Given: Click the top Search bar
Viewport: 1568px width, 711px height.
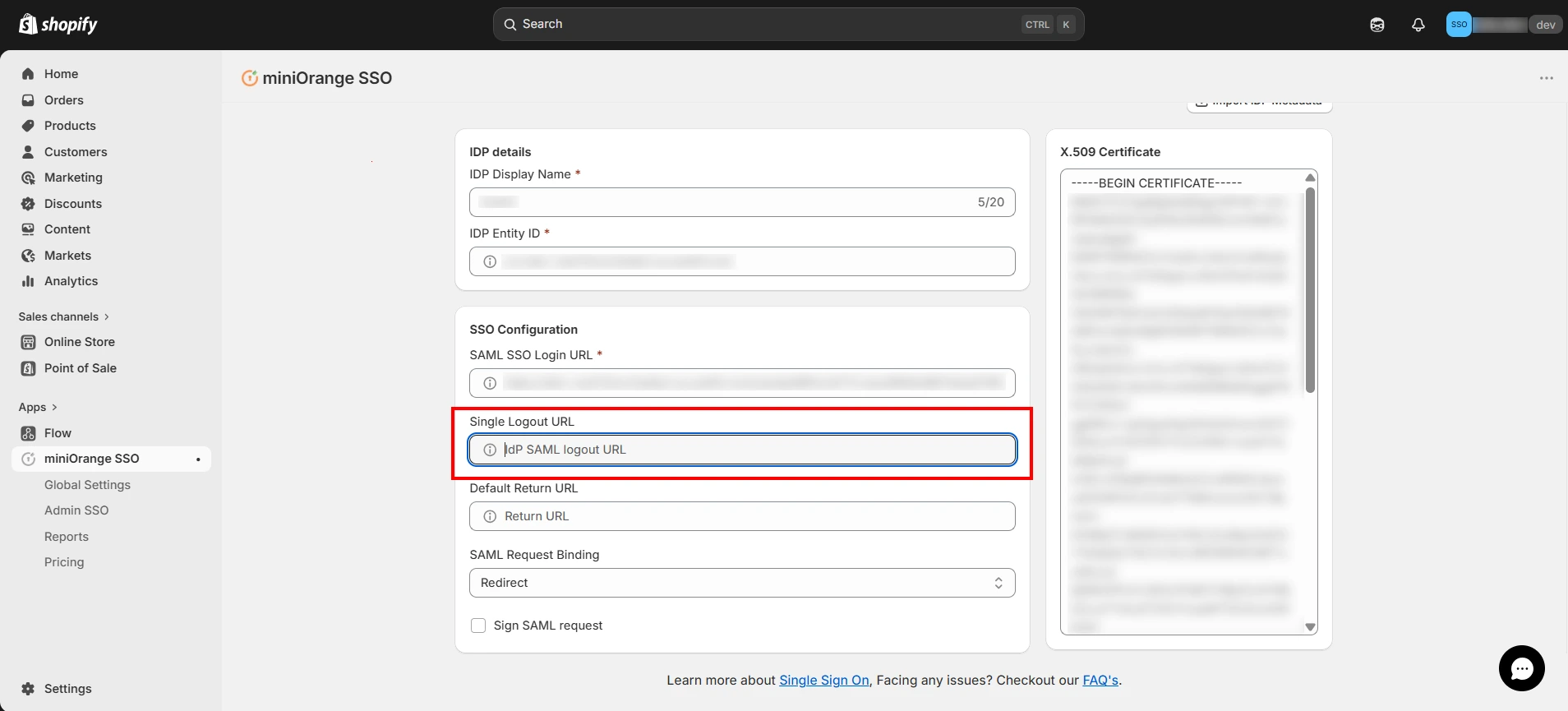Looking at the screenshot, I should (788, 25).
